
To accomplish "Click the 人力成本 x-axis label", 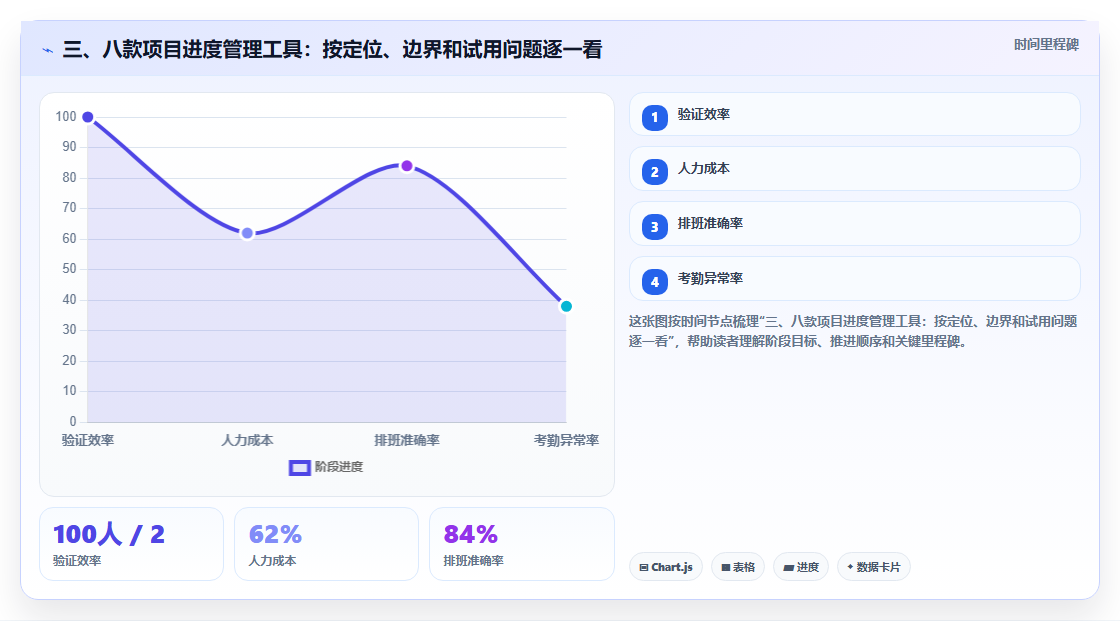I will coord(247,440).
